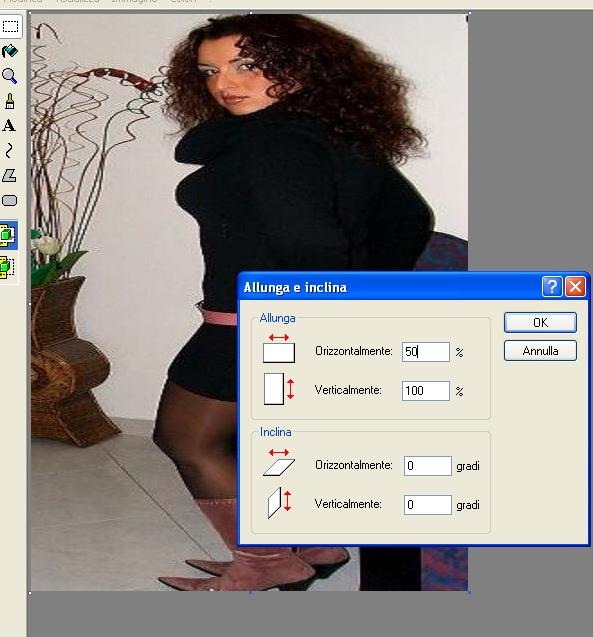Focus the Inclina Orizzontalmente gradi field
This screenshot has height=637, width=593.
[x=427, y=466]
